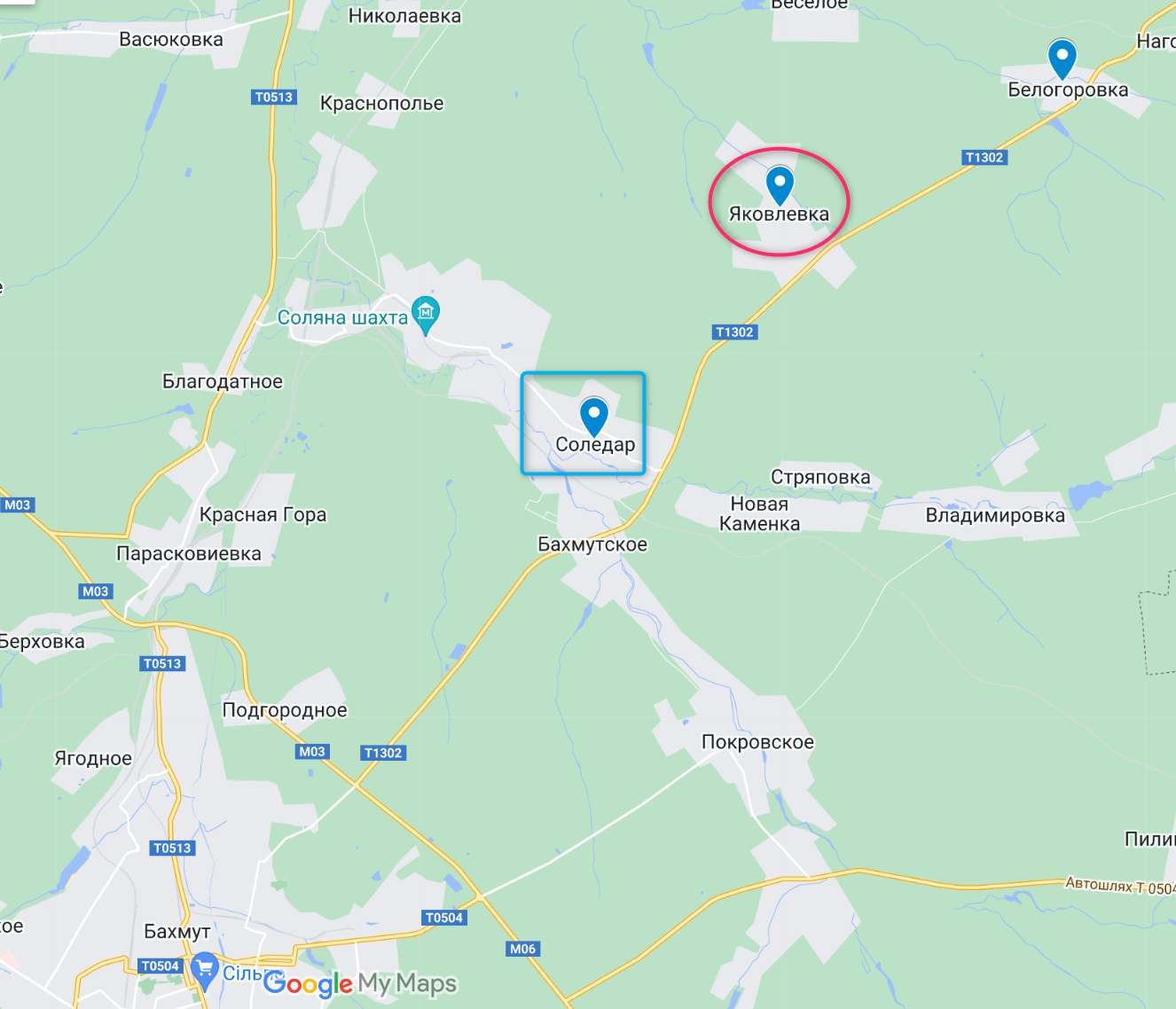Image resolution: width=1176 pixels, height=1009 pixels.
Task: Click the blue pin above Соледар
Action: pos(593,417)
